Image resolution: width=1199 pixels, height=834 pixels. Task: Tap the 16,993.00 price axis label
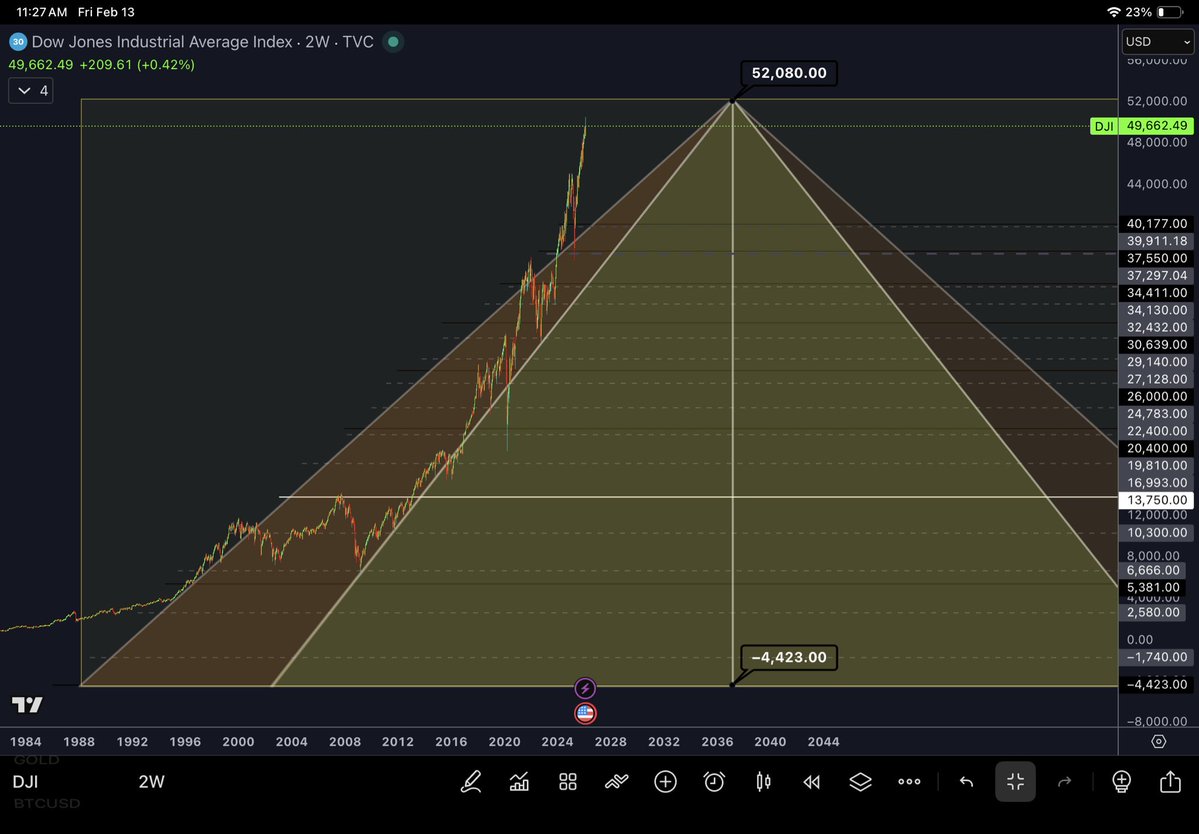point(1156,483)
